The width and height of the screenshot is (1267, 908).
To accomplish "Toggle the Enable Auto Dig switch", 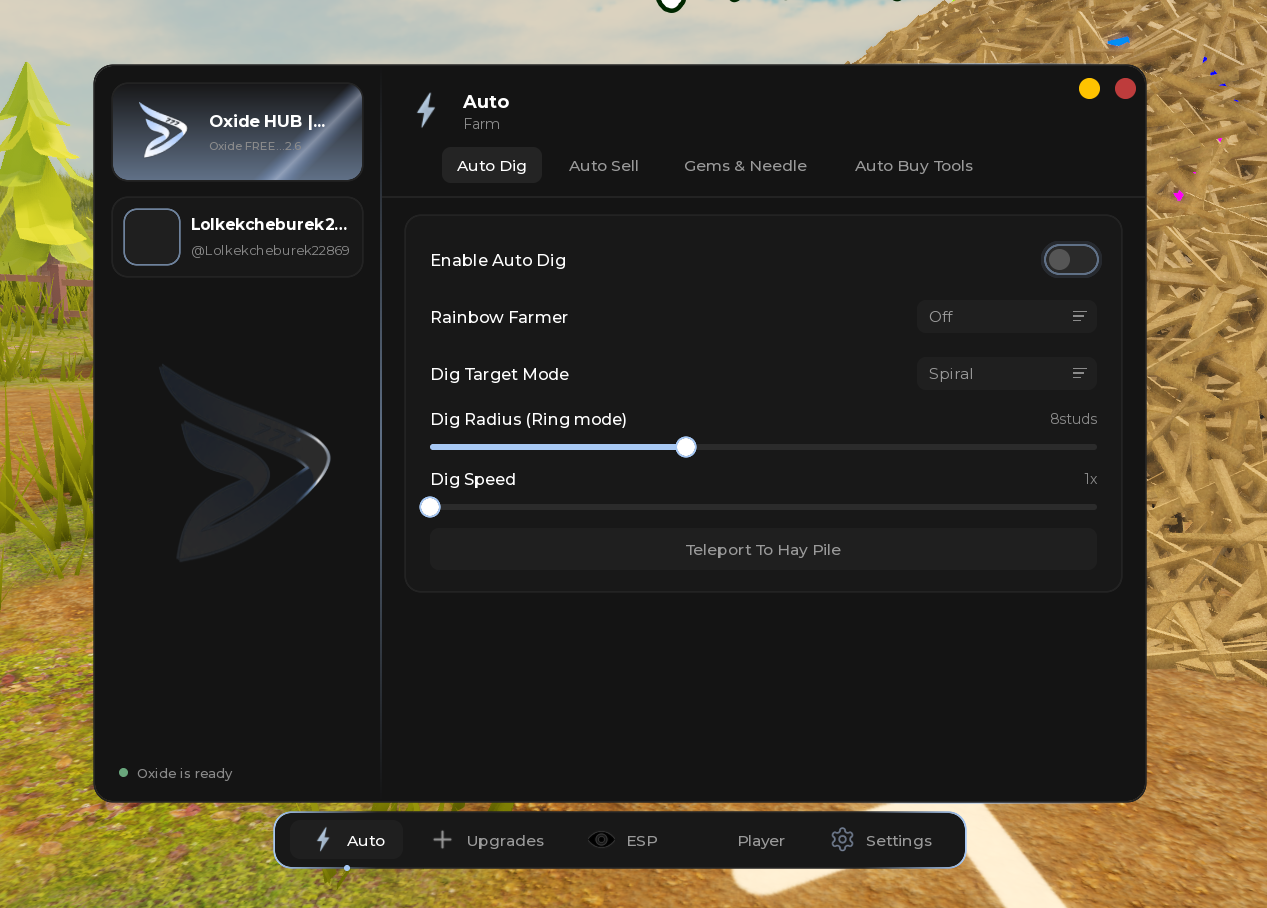I will click(x=1071, y=260).
